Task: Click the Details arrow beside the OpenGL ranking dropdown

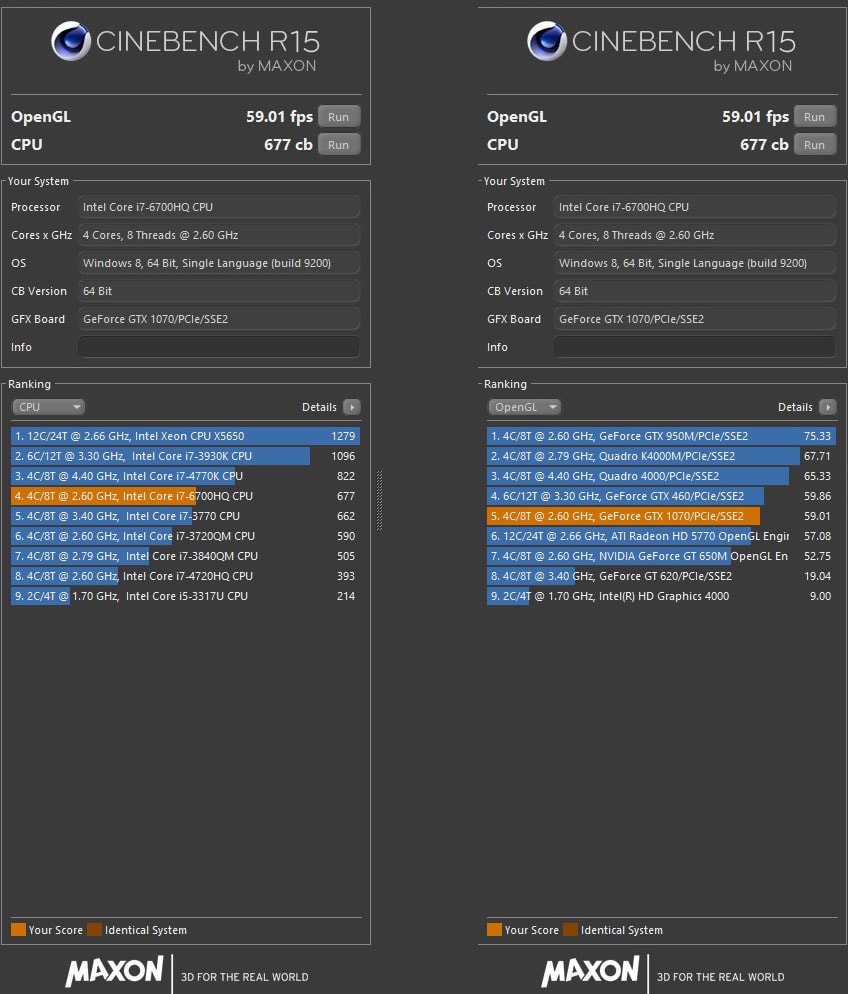Action: pyautogui.click(x=827, y=407)
